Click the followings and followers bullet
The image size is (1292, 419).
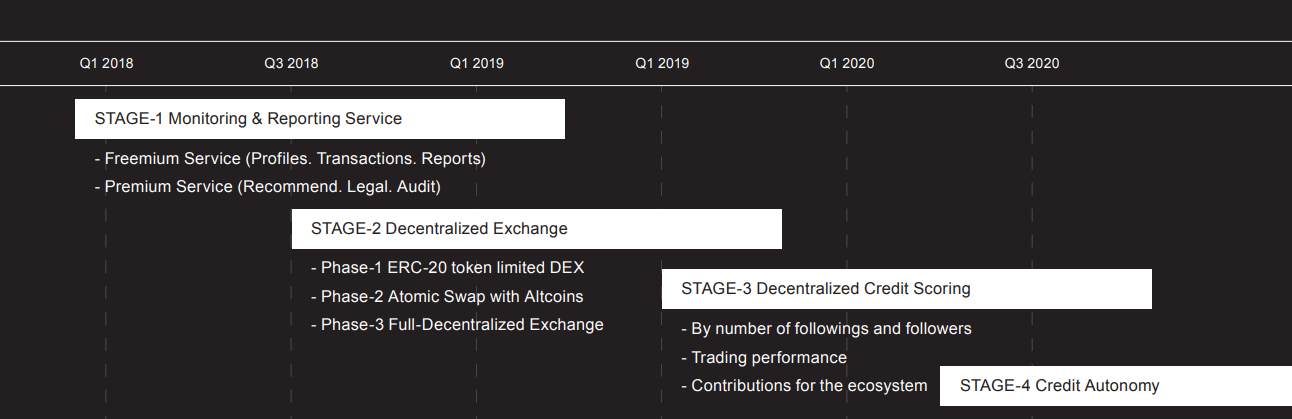pyautogui.click(x=826, y=329)
